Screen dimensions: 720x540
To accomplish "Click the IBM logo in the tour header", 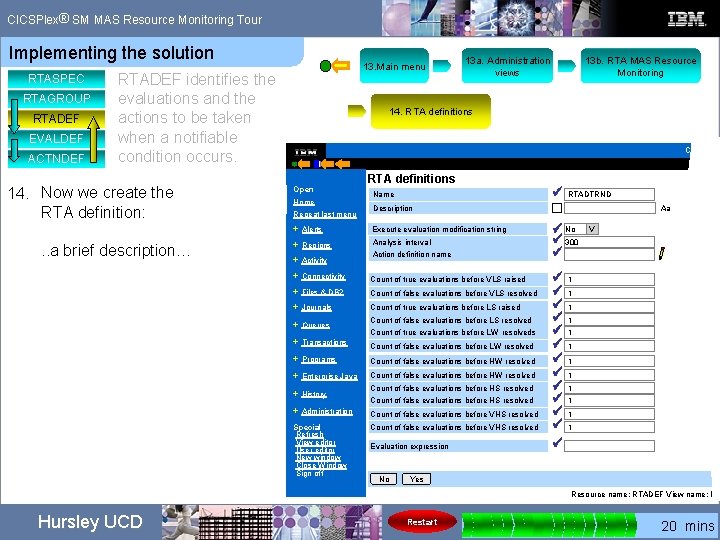I will (686, 19).
